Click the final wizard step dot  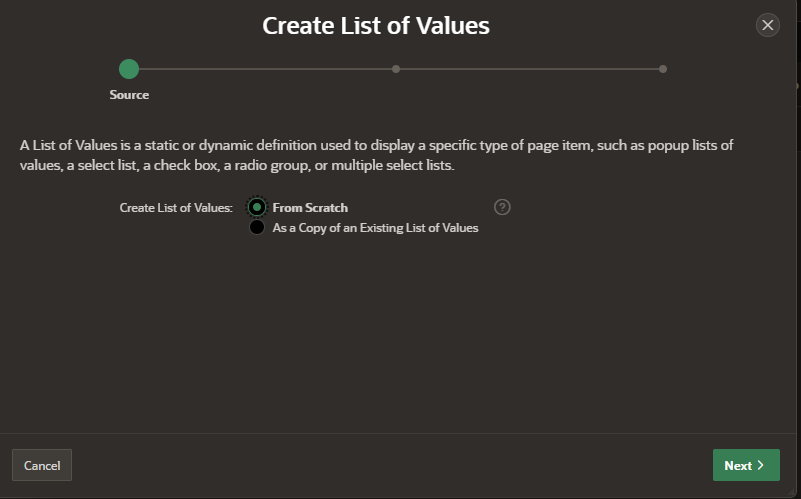tap(663, 69)
